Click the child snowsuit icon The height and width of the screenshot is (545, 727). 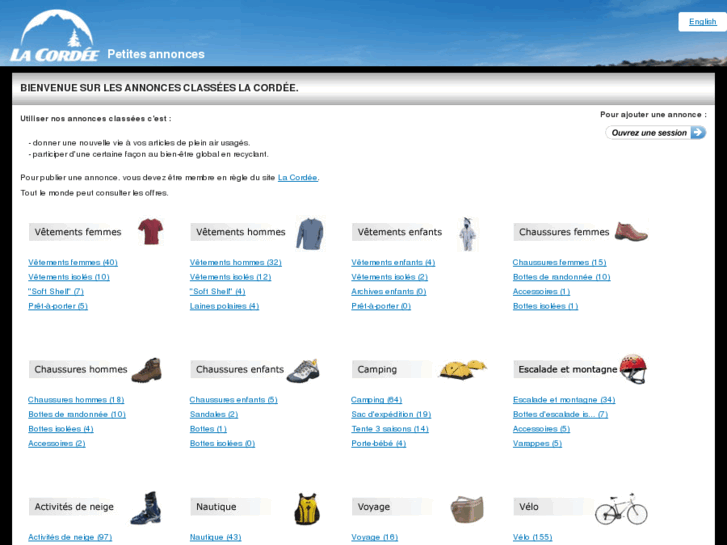467,234
